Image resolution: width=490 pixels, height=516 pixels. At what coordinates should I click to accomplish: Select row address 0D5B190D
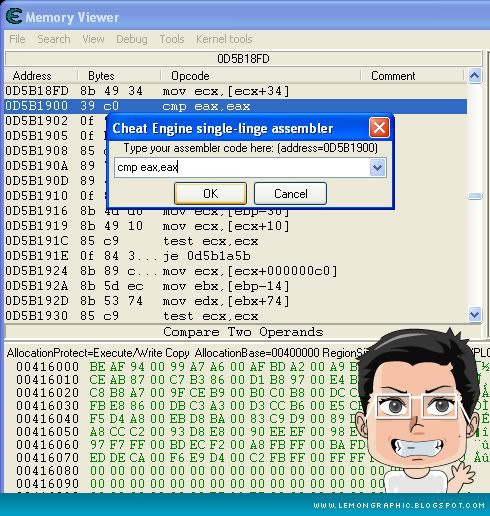coord(37,181)
